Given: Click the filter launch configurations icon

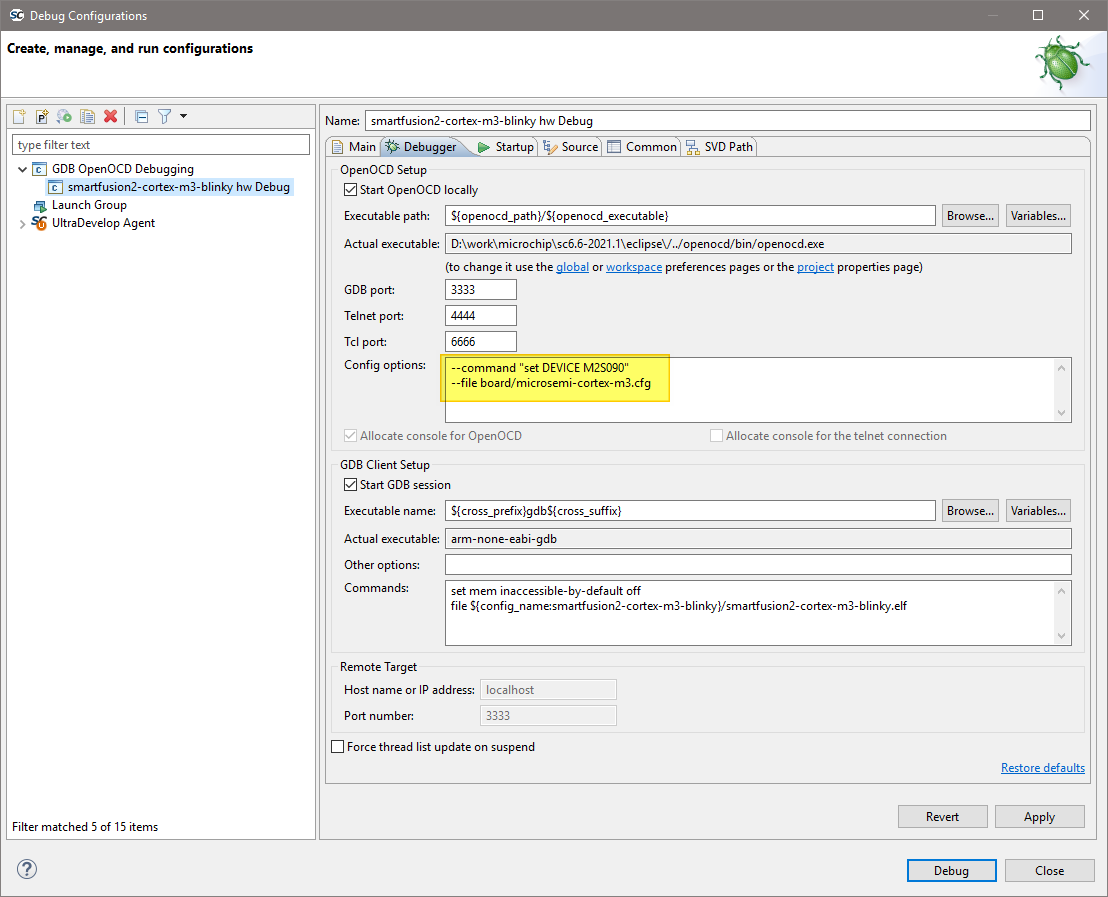Looking at the screenshot, I should [165, 116].
